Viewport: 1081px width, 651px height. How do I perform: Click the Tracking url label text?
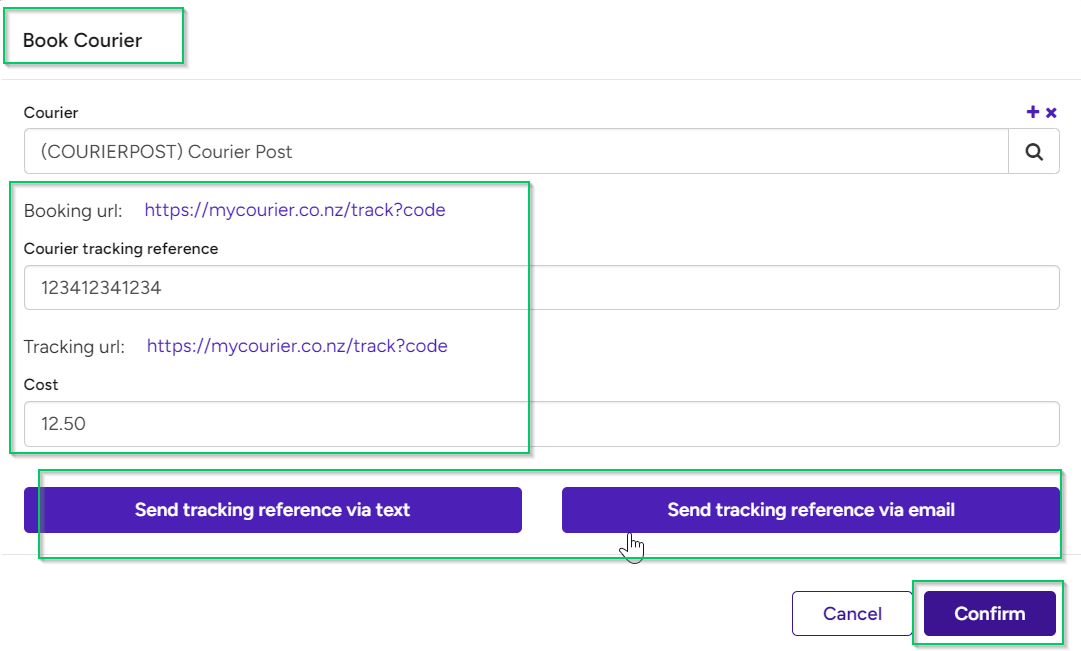(74, 346)
